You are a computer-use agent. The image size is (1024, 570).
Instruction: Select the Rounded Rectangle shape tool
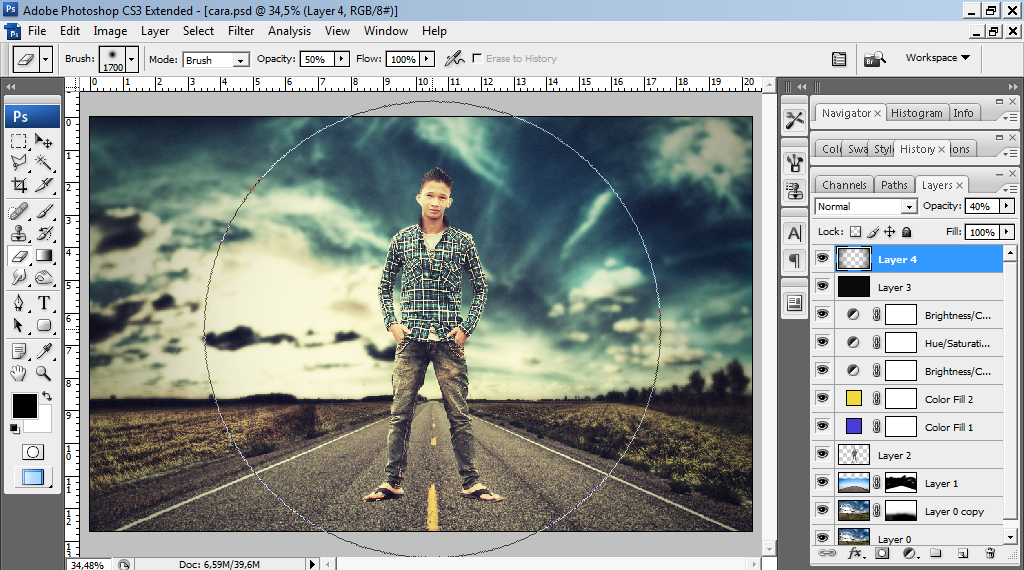click(x=44, y=325)
